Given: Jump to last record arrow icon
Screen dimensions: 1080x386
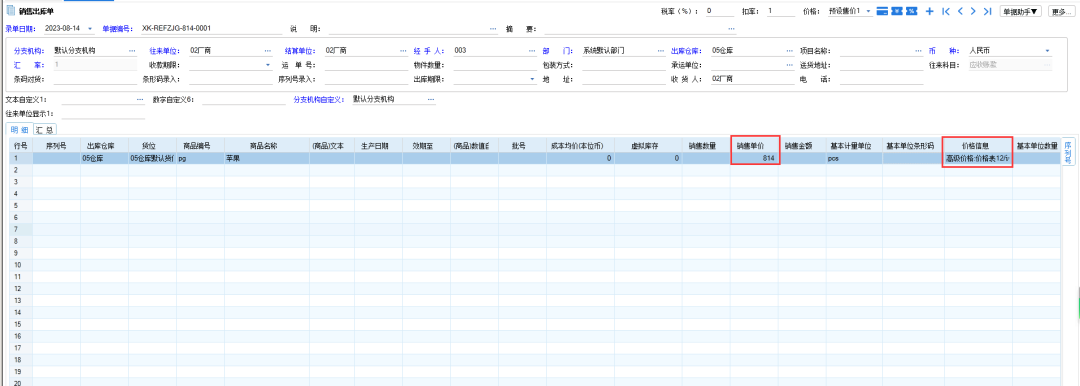Looking at the screenshot, I should [x=987, y=11].
